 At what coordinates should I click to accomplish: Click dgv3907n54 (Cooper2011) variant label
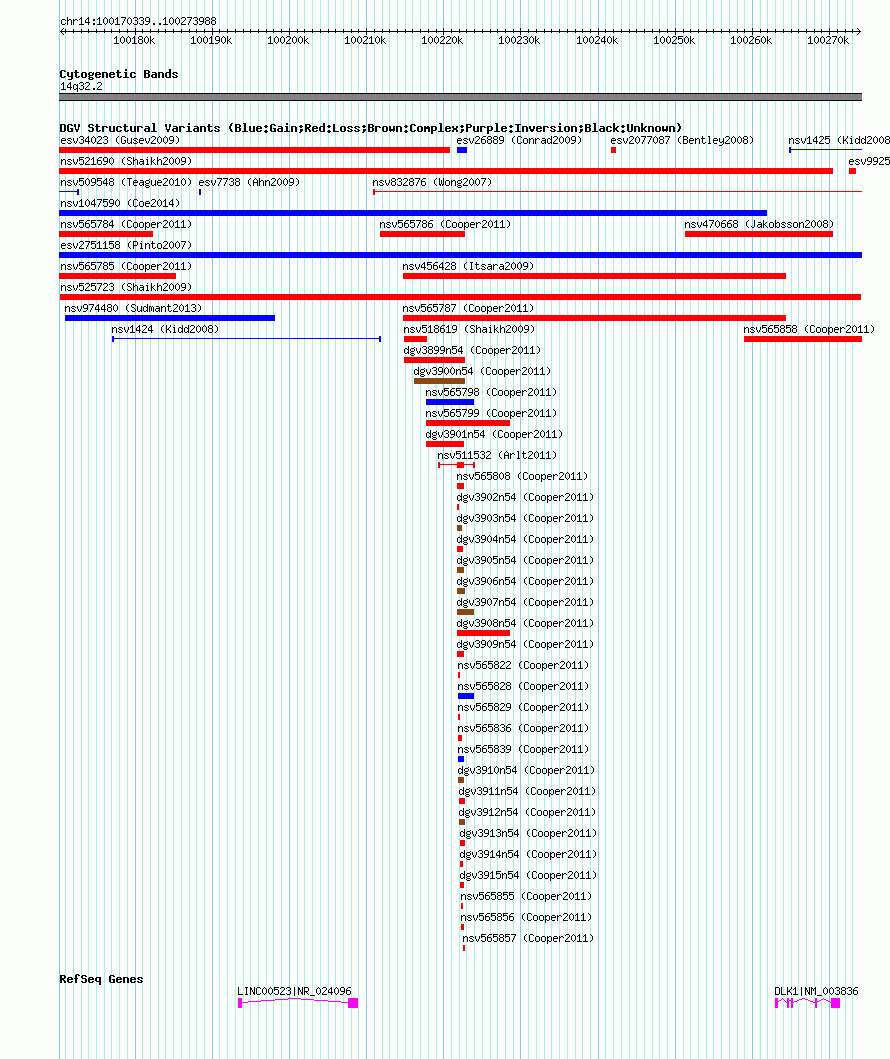coord(525,602)
